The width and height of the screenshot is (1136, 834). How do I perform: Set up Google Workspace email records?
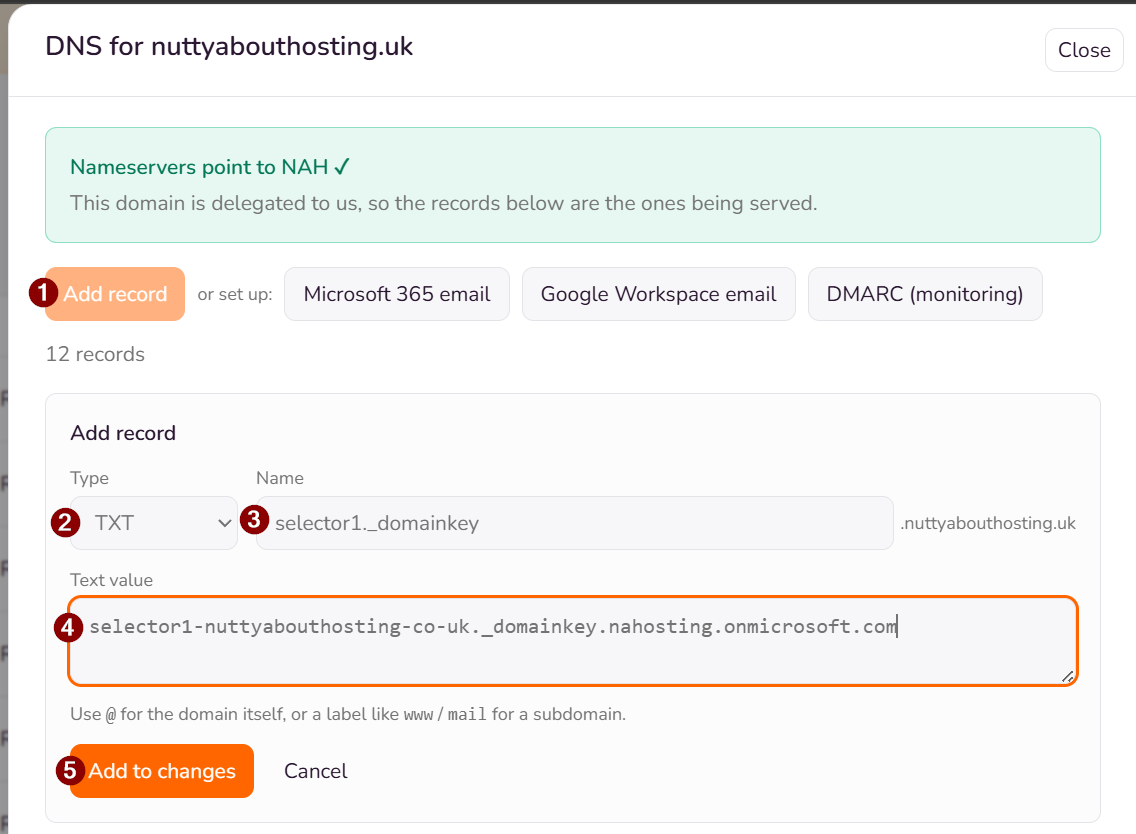[659, 294]
